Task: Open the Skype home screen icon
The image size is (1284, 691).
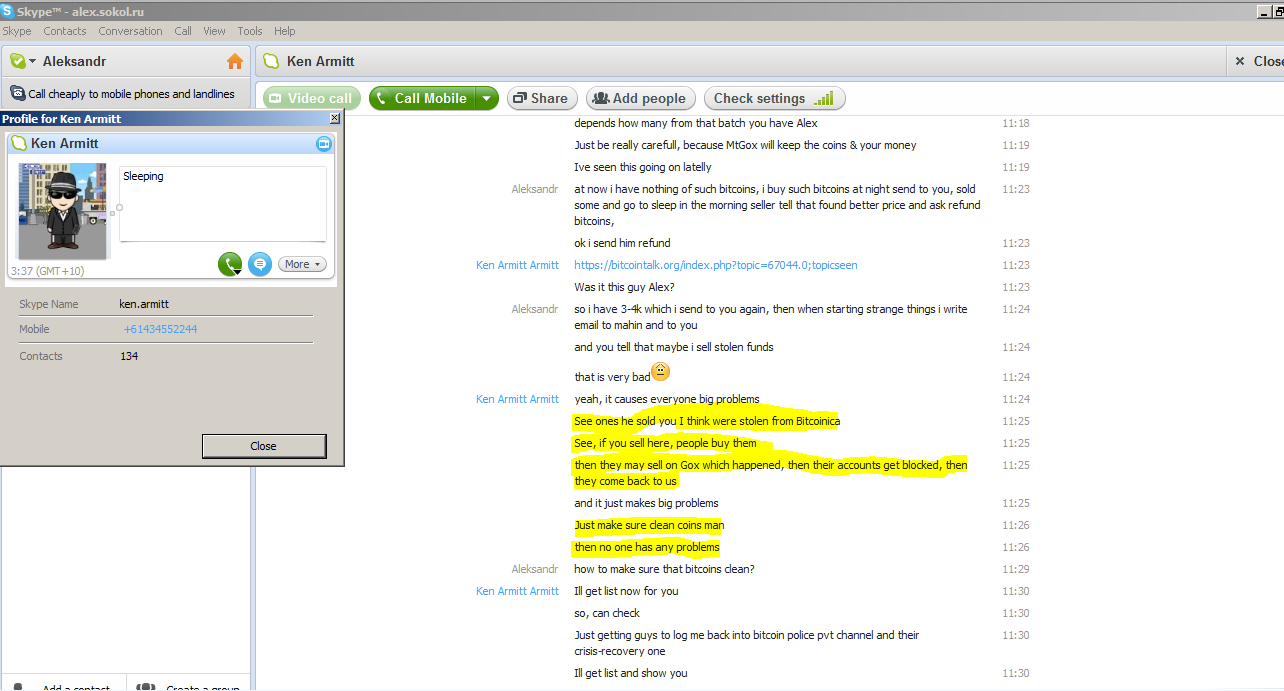Action: click(x=235, y=61)
